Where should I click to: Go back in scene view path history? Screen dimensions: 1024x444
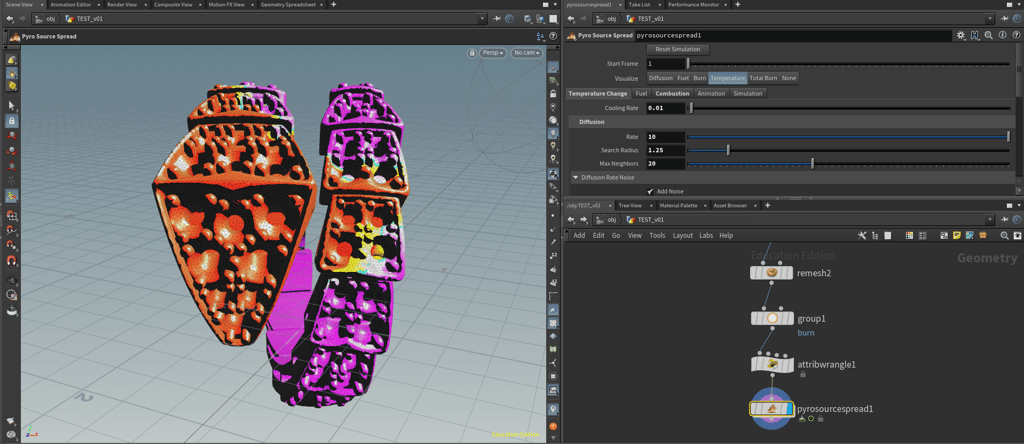tap(9, 19)
